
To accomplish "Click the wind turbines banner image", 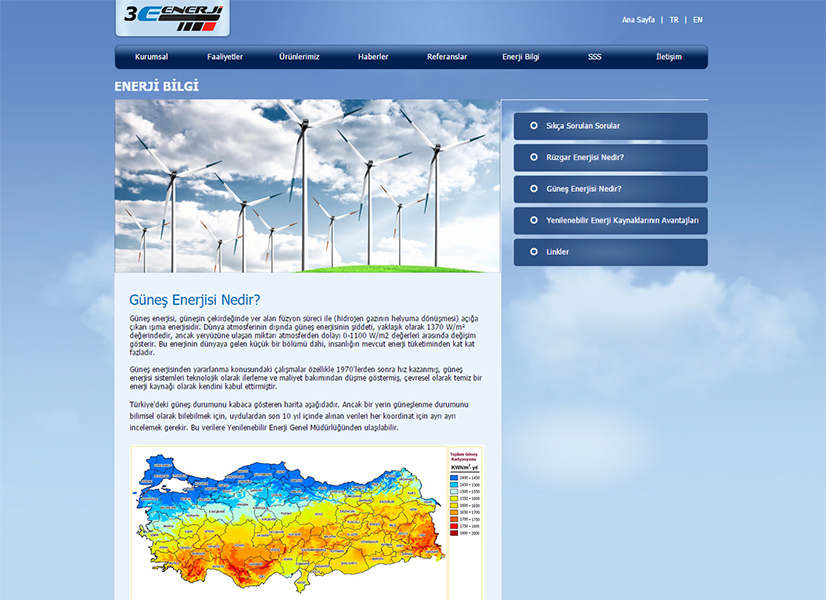I will coord(307,185).
